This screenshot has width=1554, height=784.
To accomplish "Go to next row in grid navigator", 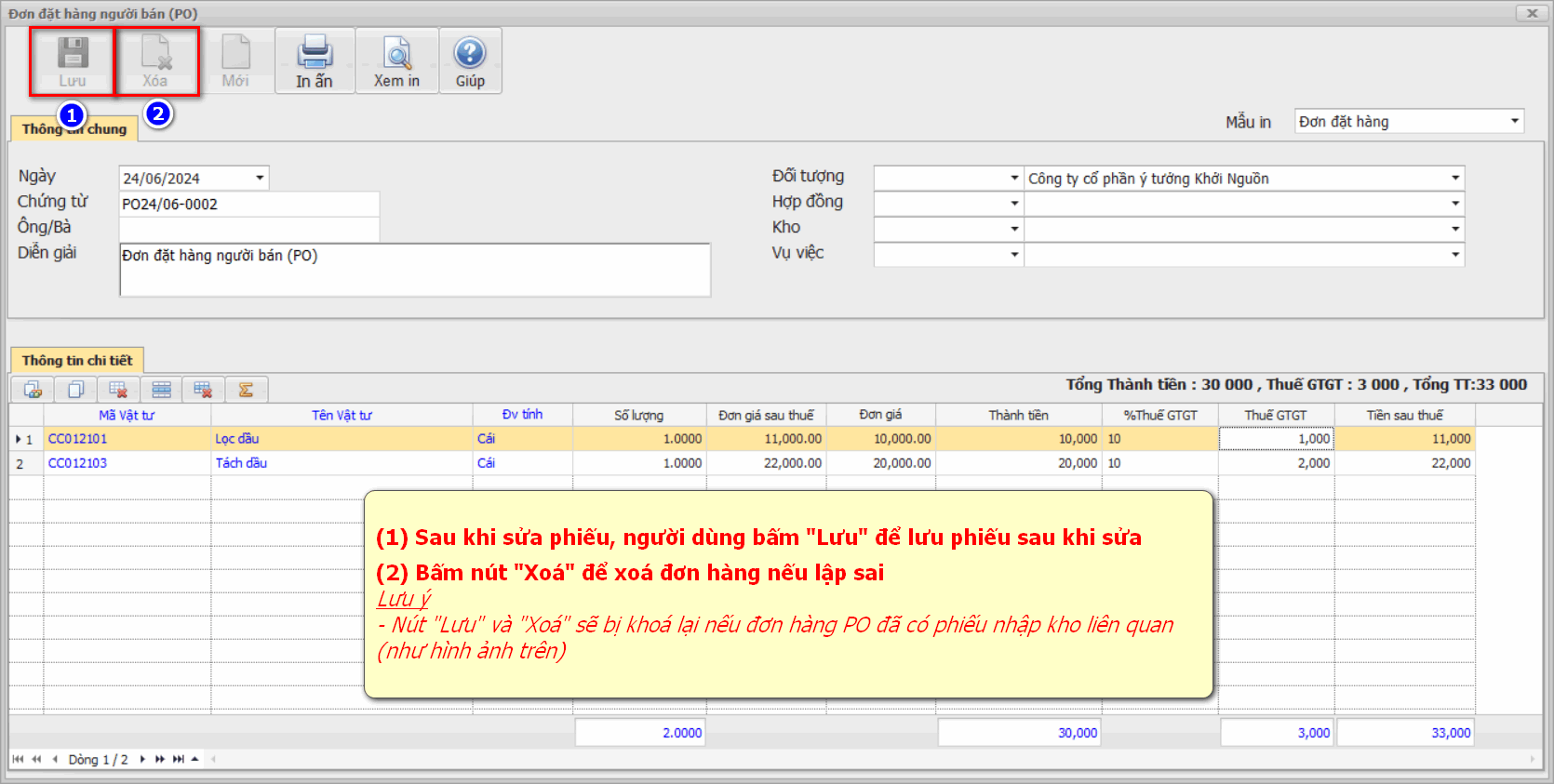I will click(142, 759).
